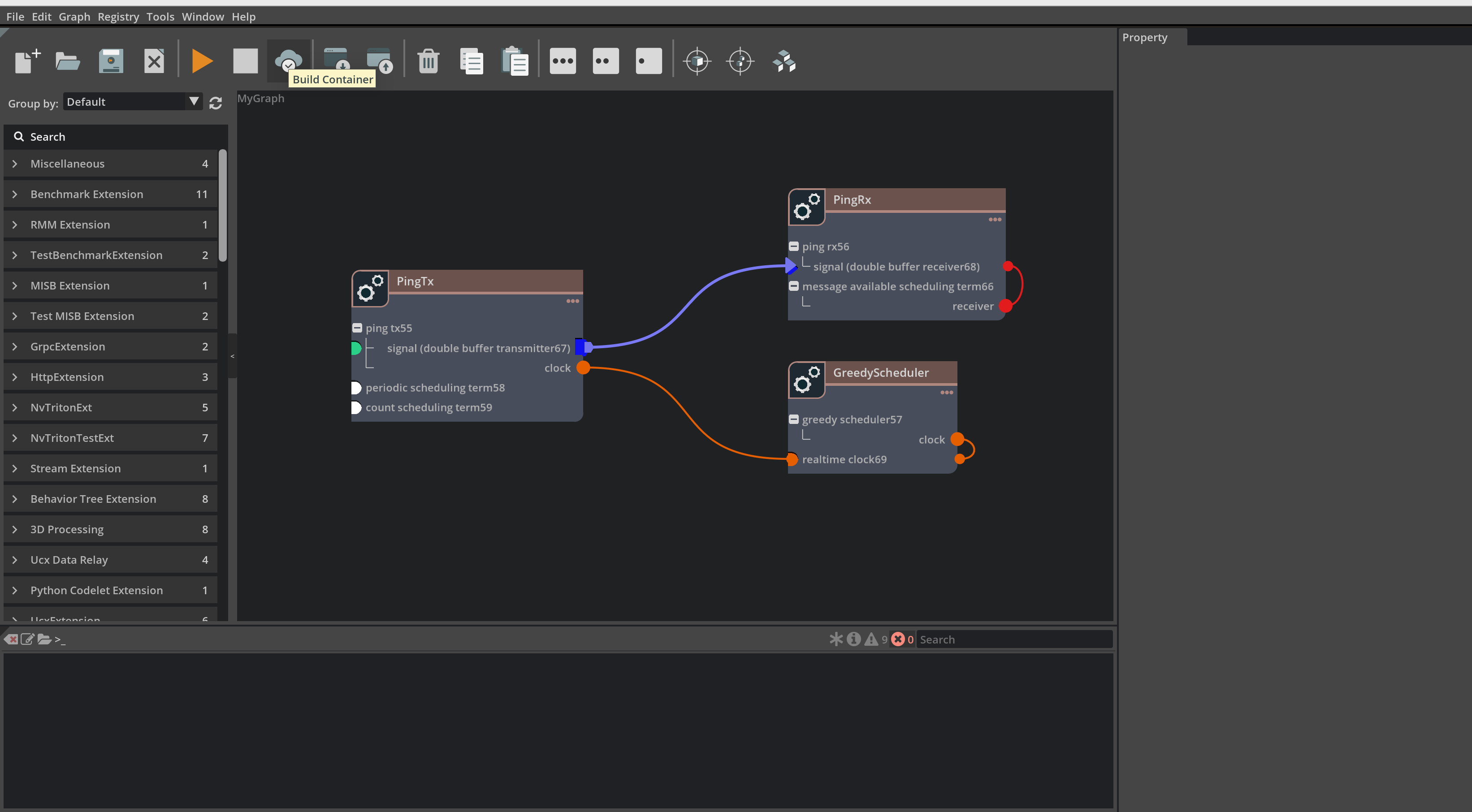Collapse the ping rx56 component in PingRx

(x=794, y=246)
